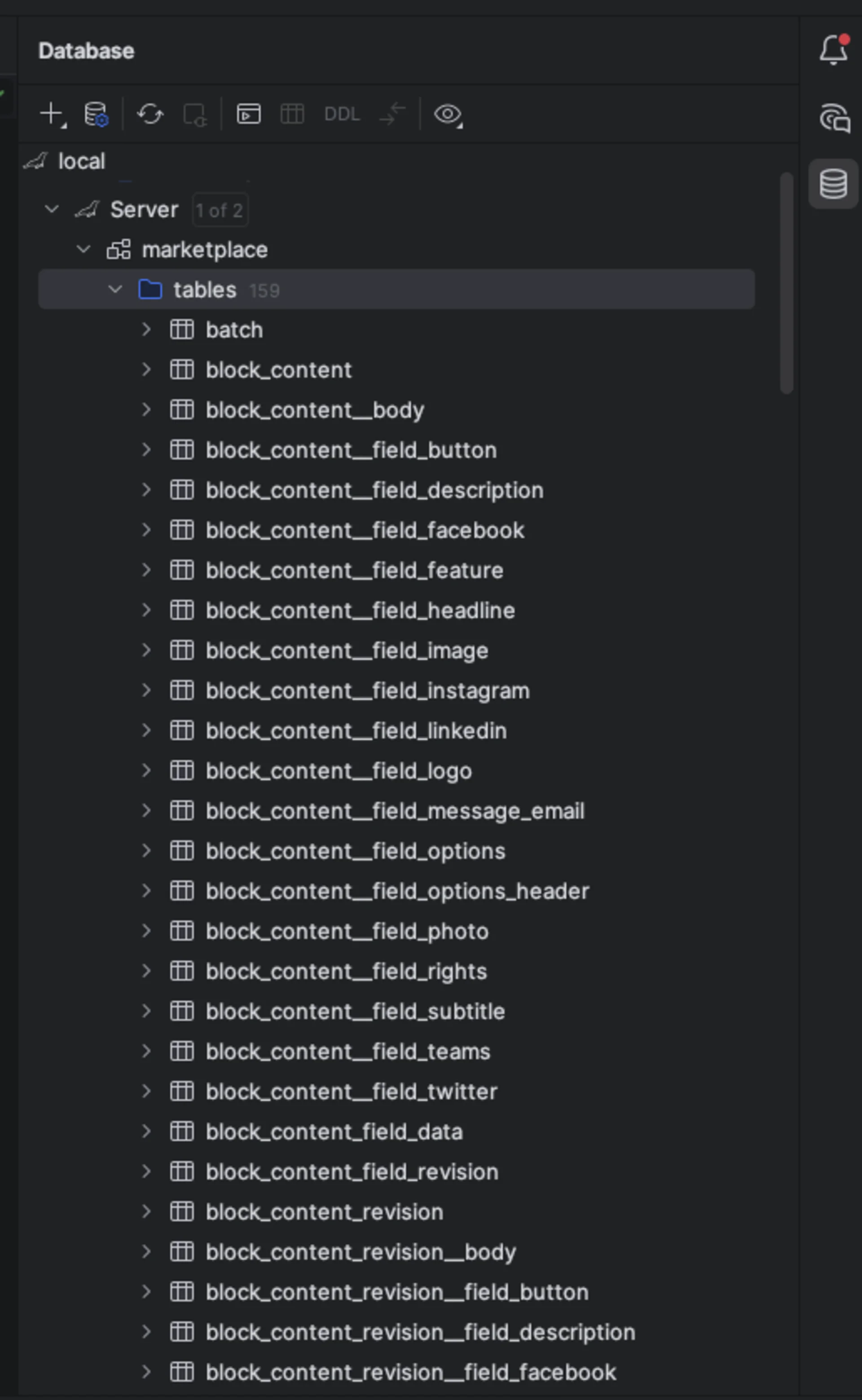Screen dimensions: 862x1400
Task: Collapse the tables folder
Action: (115, 289)
